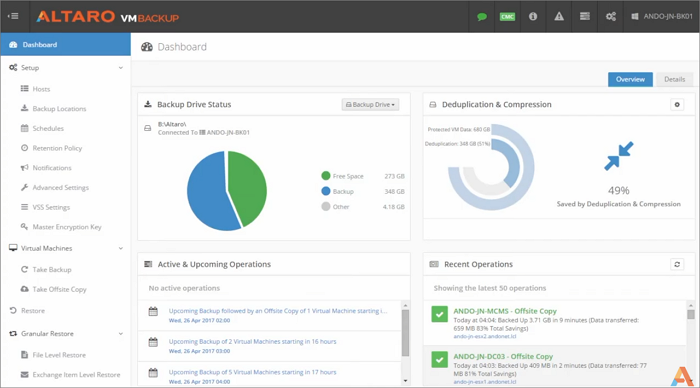Image resolution: width=700 pixels, height=388 pixels.
Task: Click the Dashboard heading gauge icon
Action: pyautogui.click(x=147, y=47)
